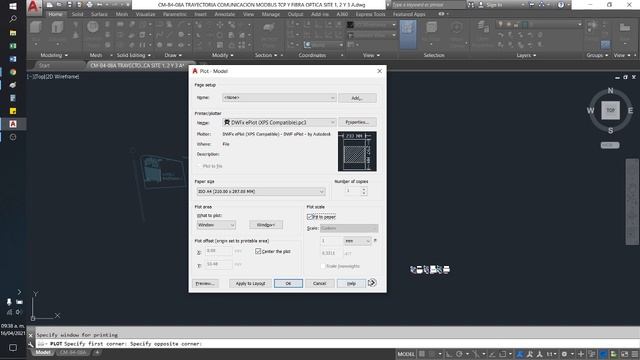Expand the Draw panel dropdown
Viewport: 640px width, 360px height.
tap(173, 55)
